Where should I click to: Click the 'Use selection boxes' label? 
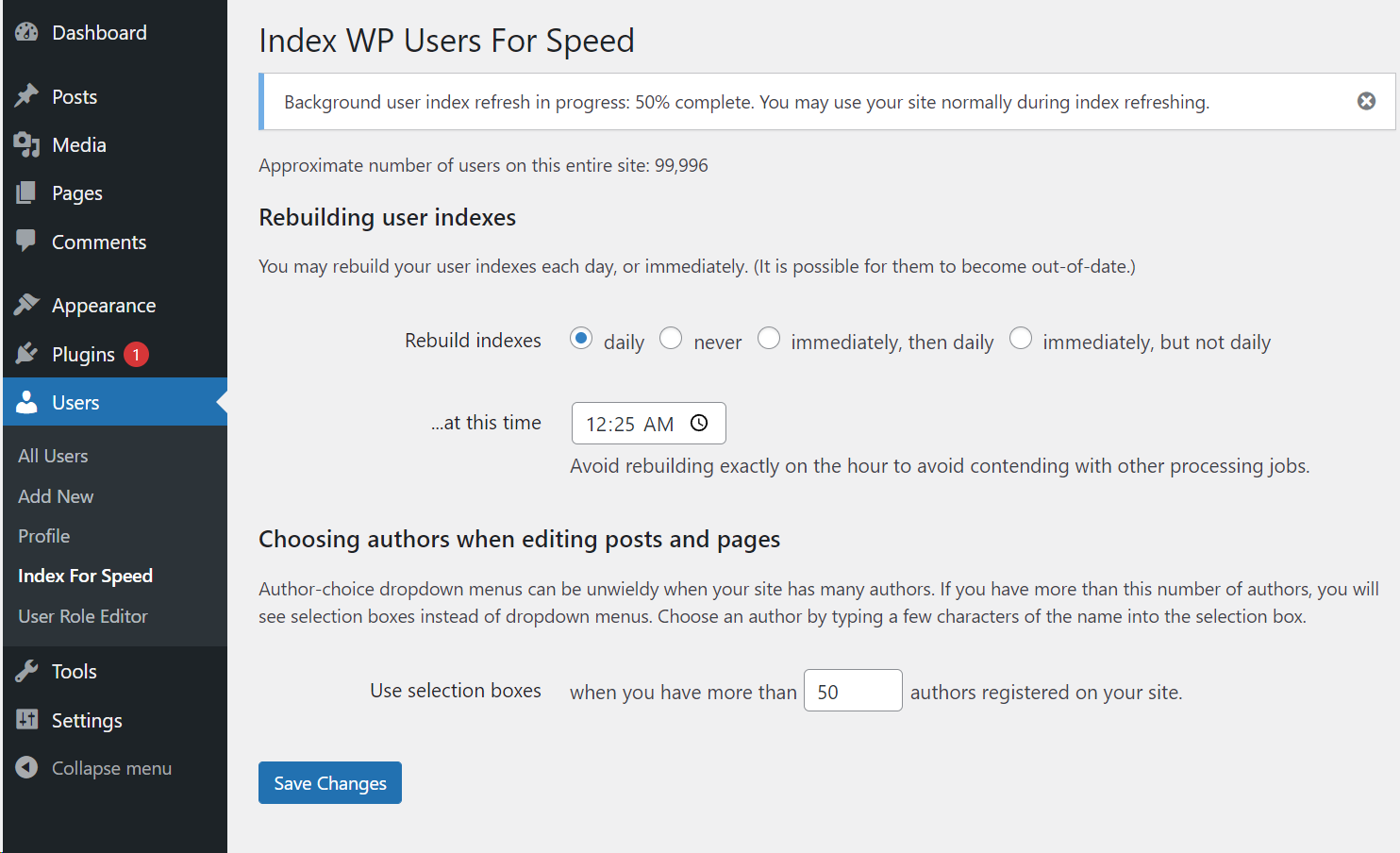[x=456, y=690]
